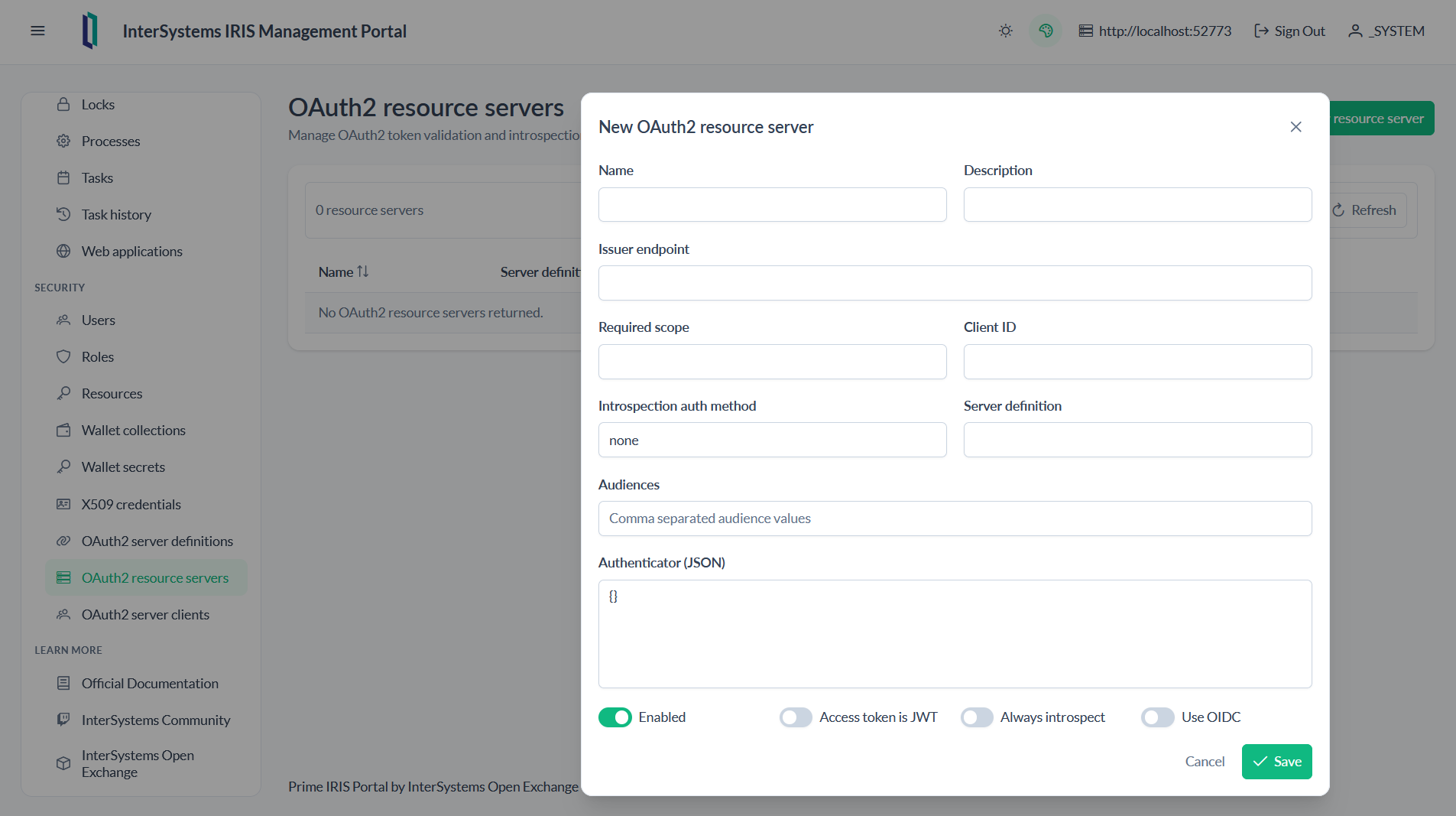This screenshot has height=816, width=1456.
Task: Navigate to X509 credentials
Action: pos(146,504)
